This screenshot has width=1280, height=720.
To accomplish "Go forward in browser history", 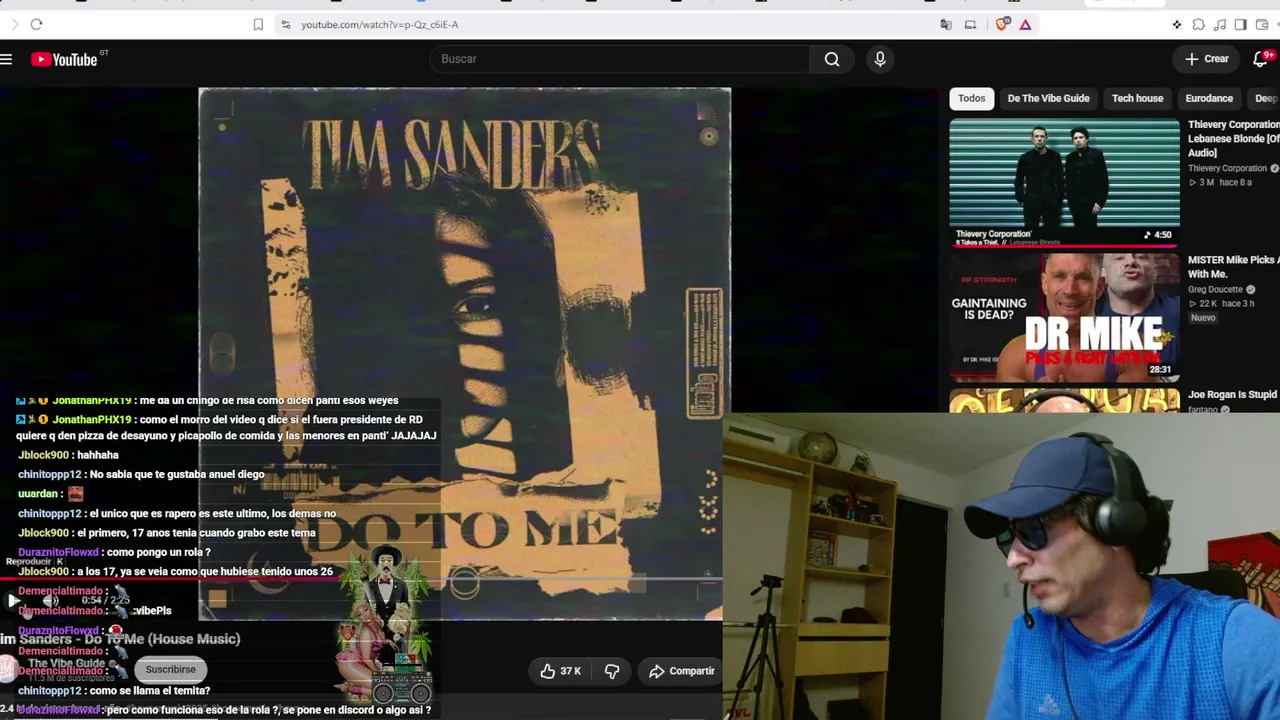I will (14, 24).
